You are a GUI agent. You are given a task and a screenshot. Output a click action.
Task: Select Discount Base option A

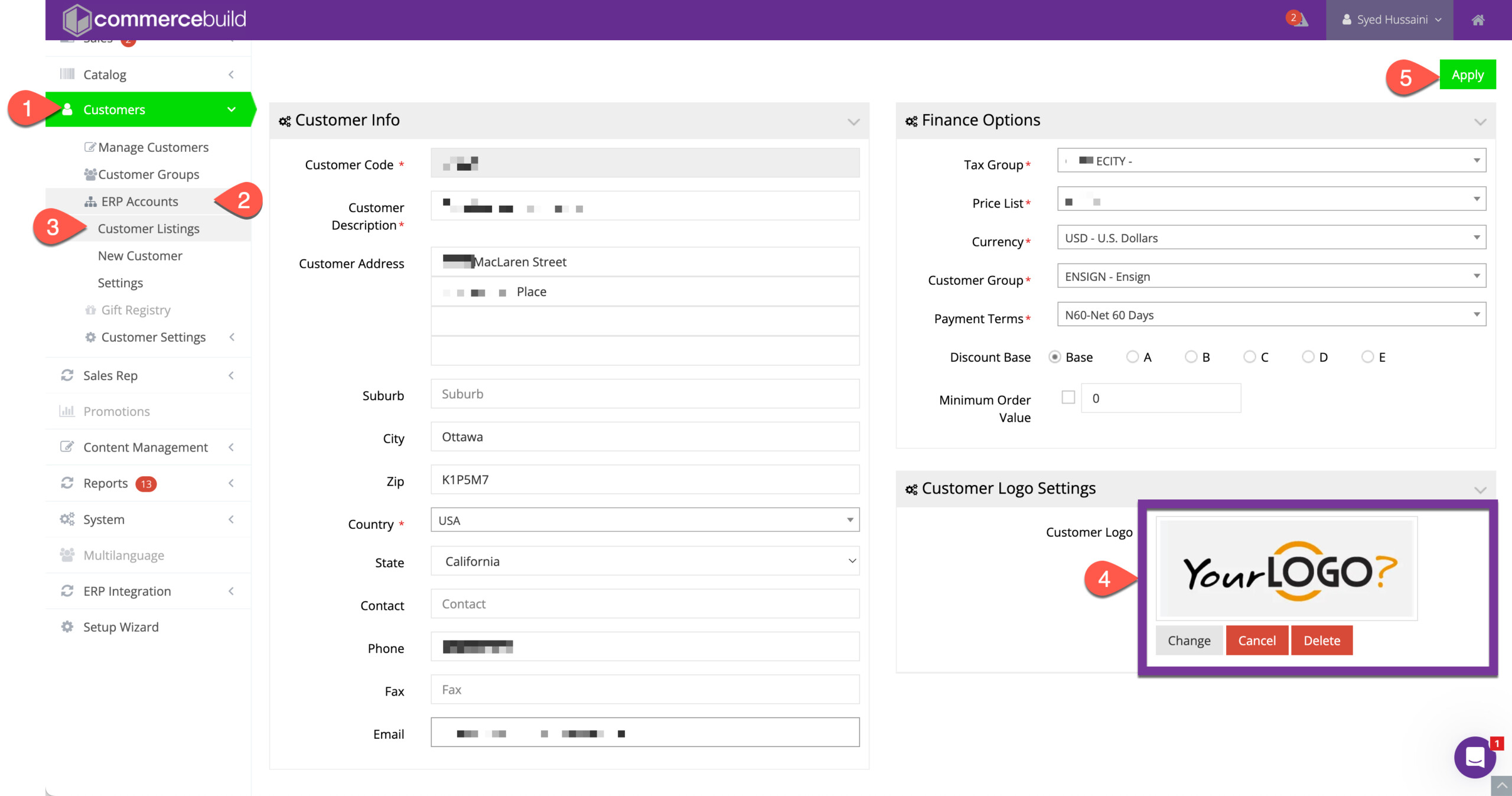[x=1132, y=357]
